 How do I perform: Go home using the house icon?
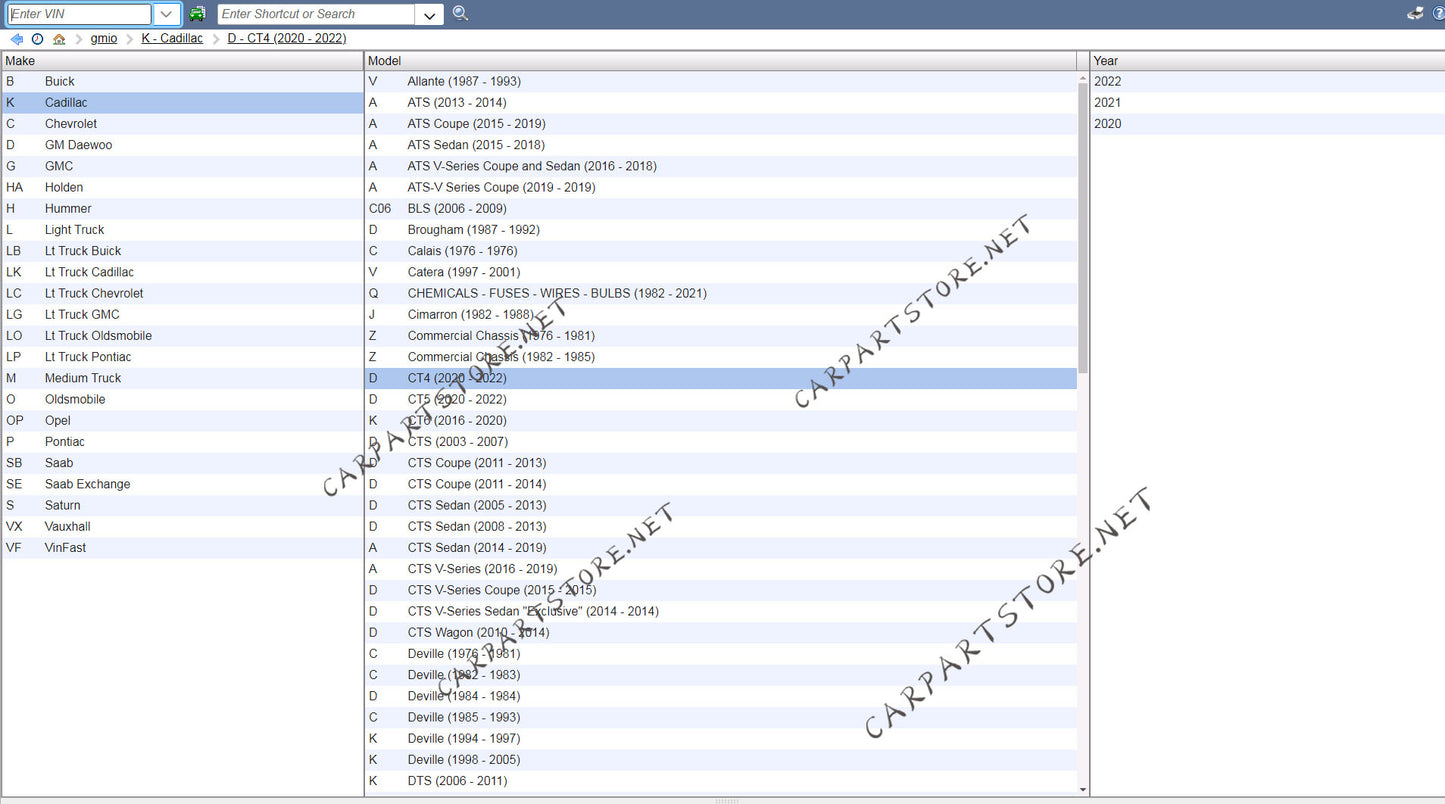59,39
